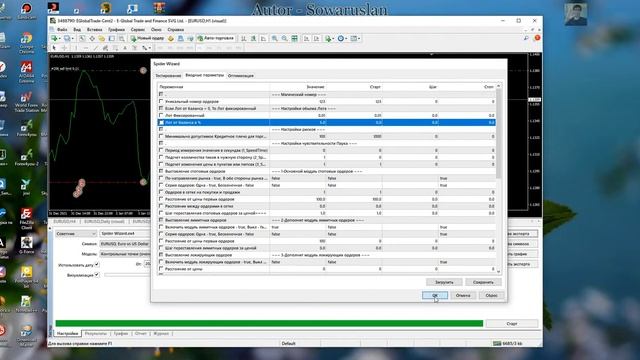This screenshot has height=360, width=640.
Task: Click the Navigator folder icon
Action: point(102,38)
